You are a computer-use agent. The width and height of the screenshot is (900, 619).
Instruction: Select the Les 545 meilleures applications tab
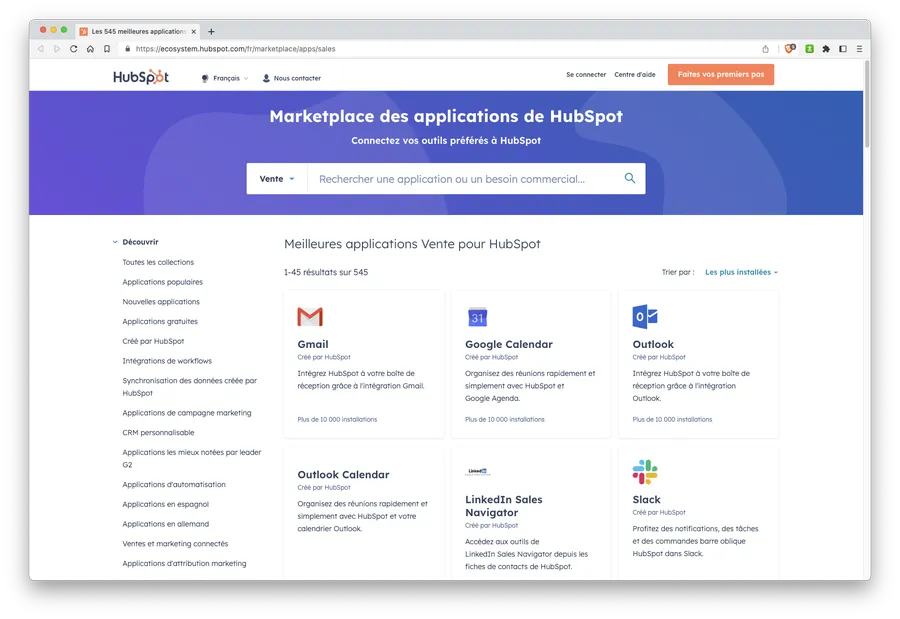click(138, 32)
